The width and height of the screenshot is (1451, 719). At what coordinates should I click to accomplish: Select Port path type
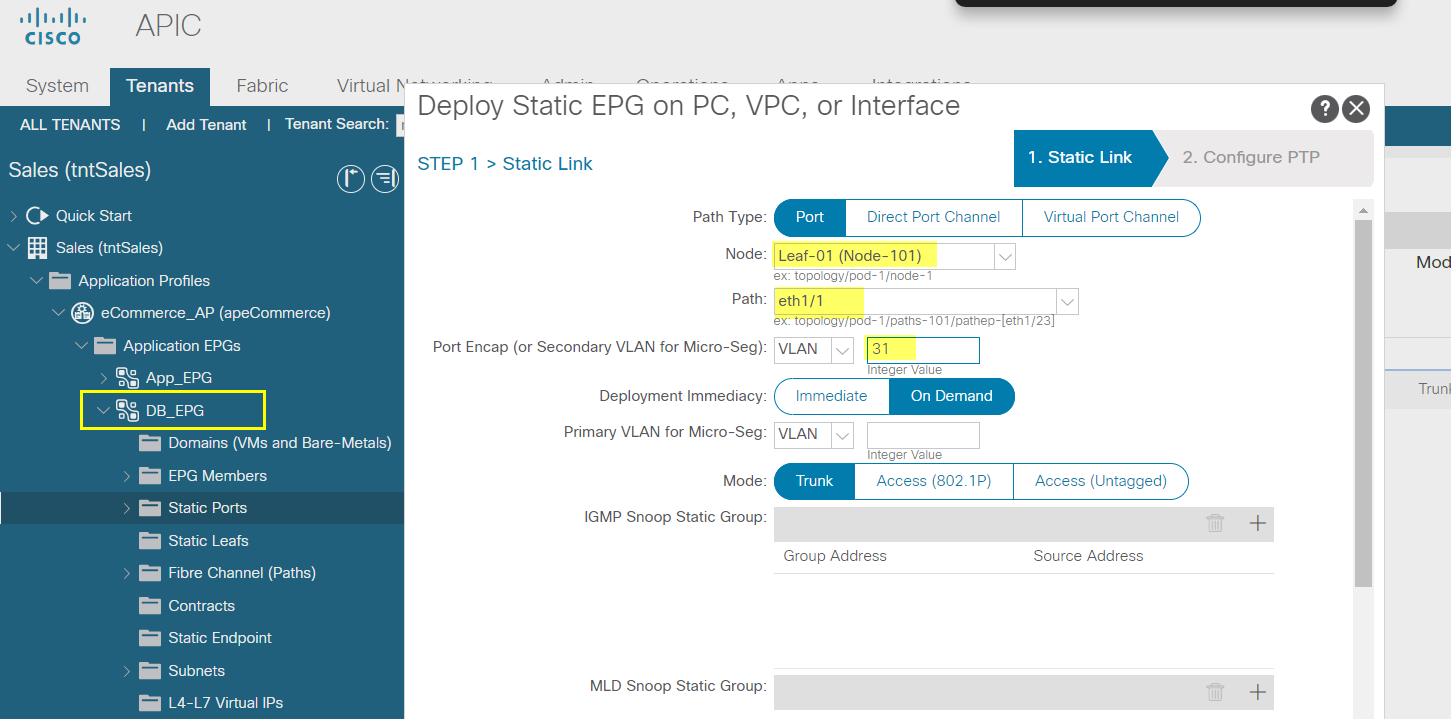[x=810, y=217]
